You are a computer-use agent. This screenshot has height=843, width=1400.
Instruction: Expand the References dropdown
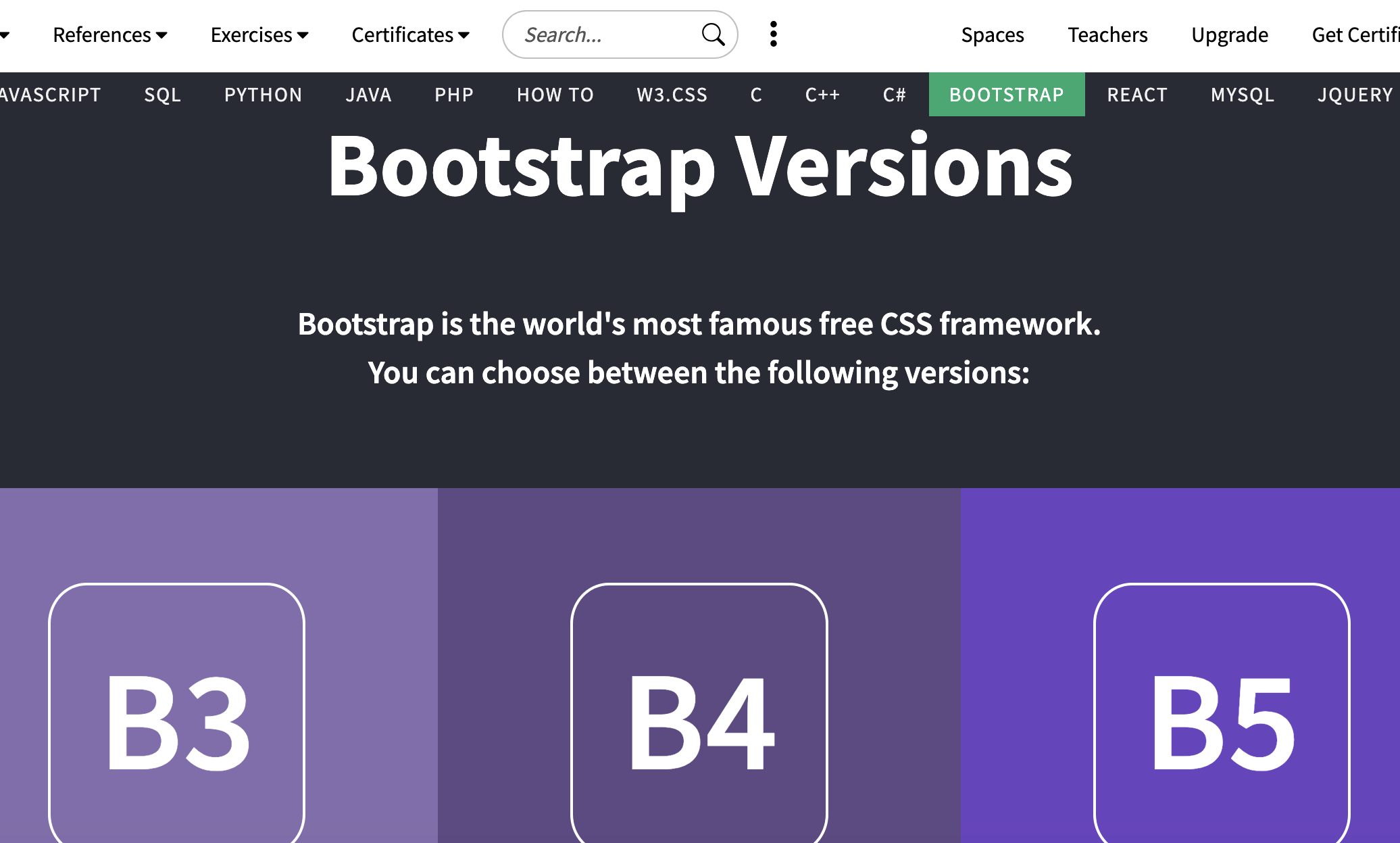tap(110, 34)
